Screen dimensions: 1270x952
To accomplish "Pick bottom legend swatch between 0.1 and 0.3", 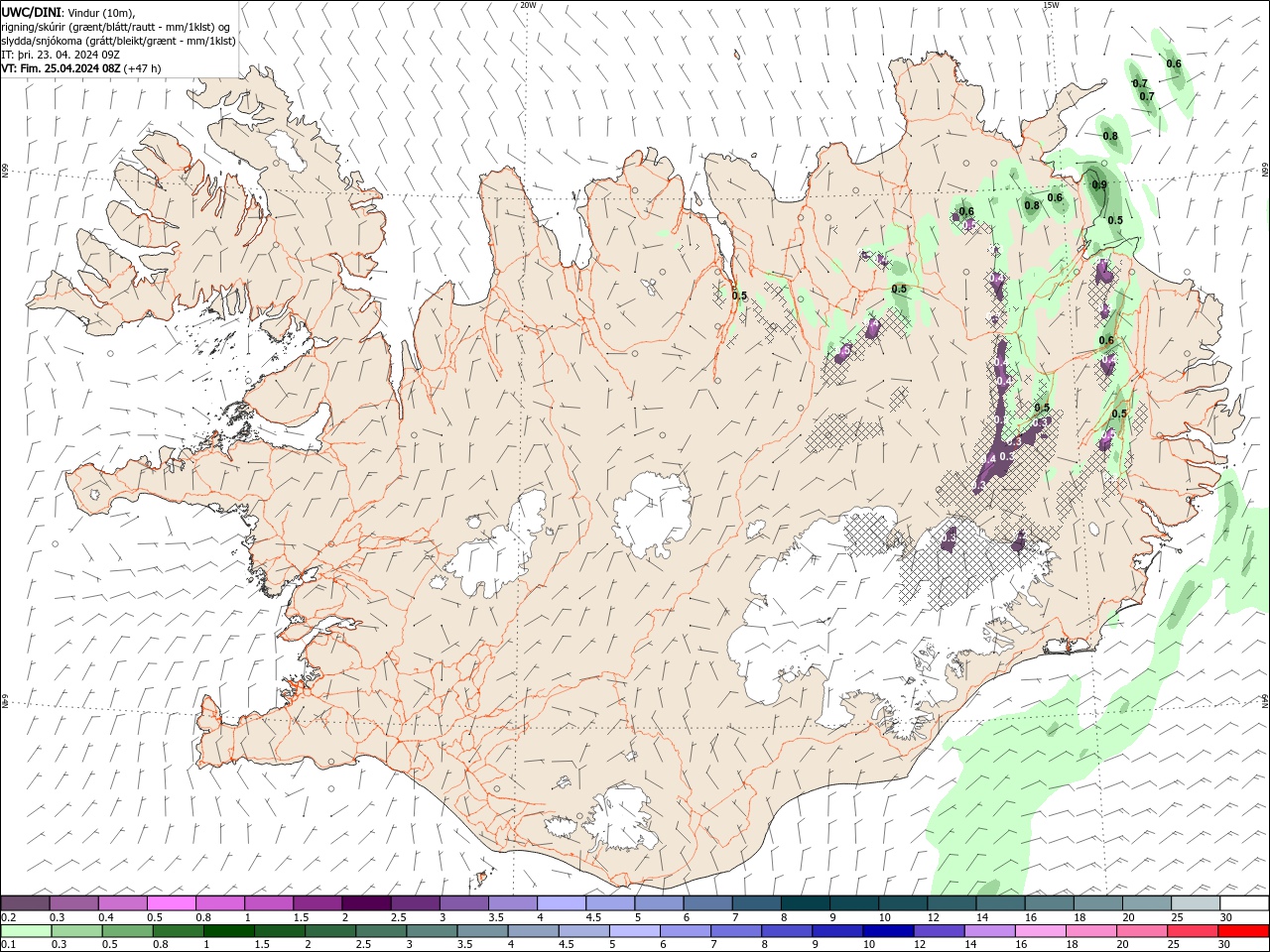I will 26,931.
